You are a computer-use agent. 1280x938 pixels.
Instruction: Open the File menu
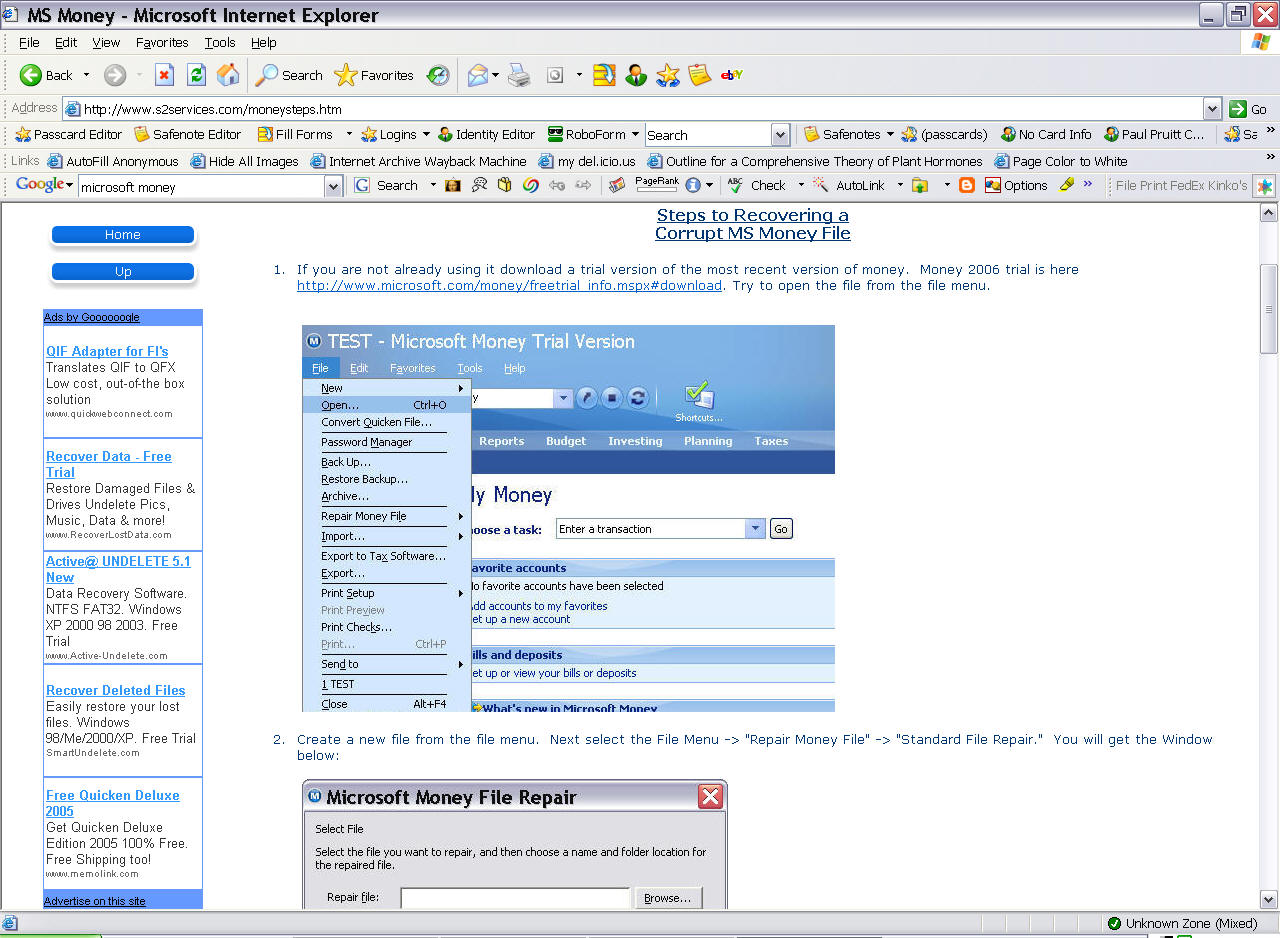[x=29, y=43]
